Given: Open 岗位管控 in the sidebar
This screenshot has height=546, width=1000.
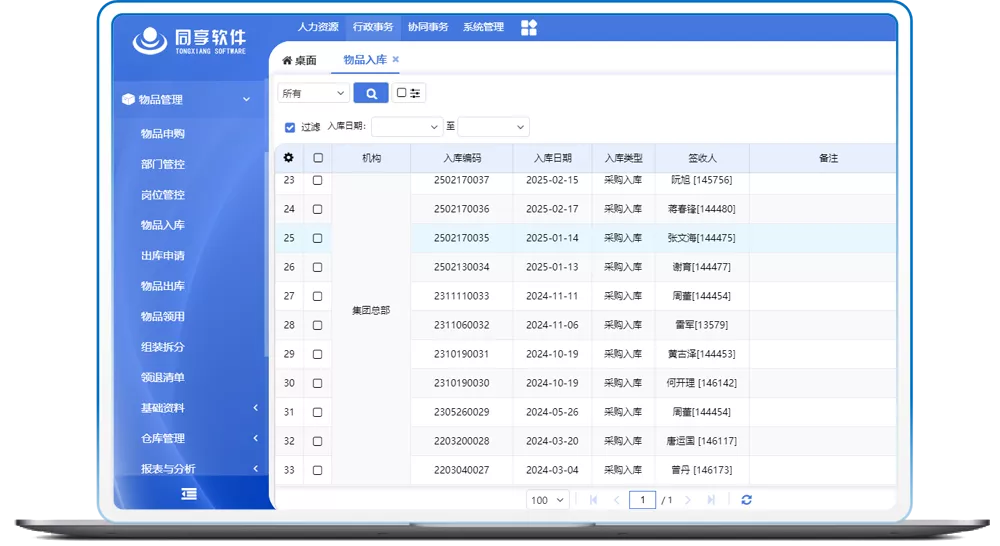Looking at the screenshot, I should (163, 195).
